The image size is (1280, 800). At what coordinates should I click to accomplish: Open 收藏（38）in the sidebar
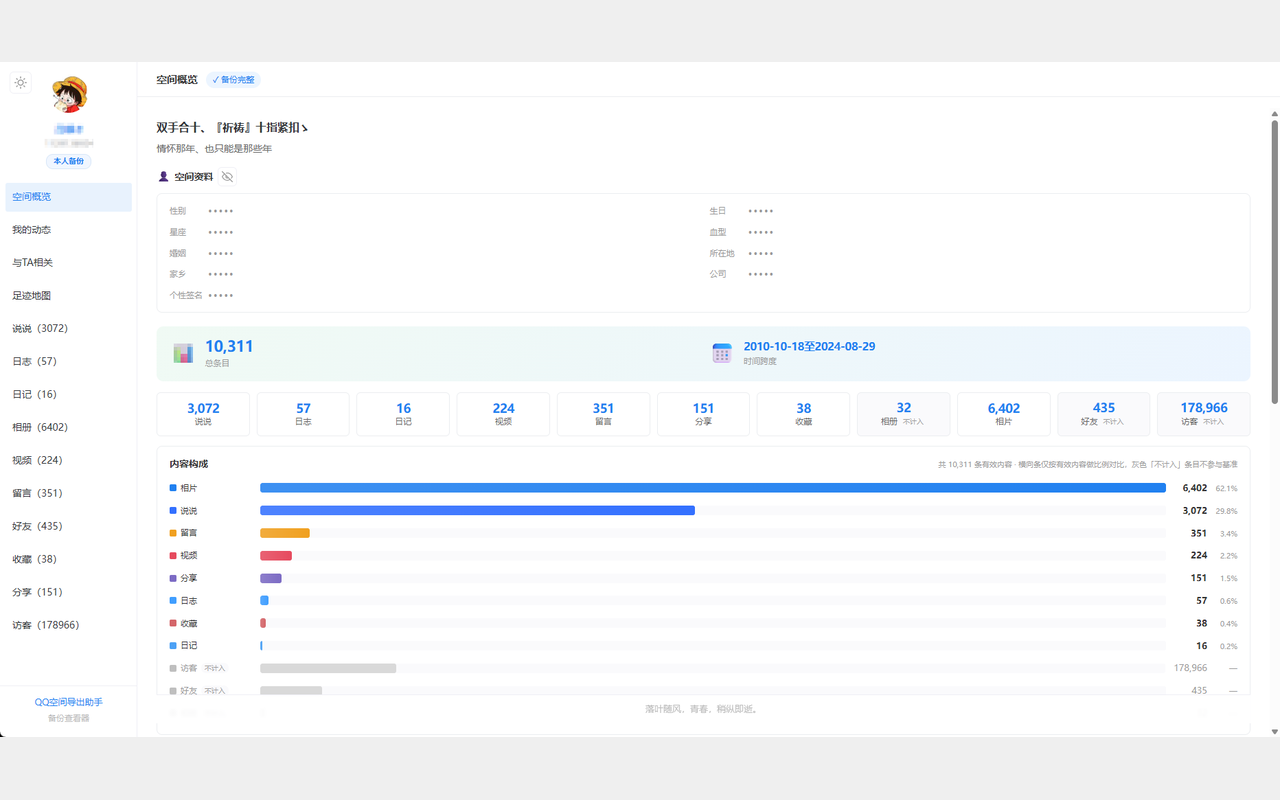coord(68,560)
